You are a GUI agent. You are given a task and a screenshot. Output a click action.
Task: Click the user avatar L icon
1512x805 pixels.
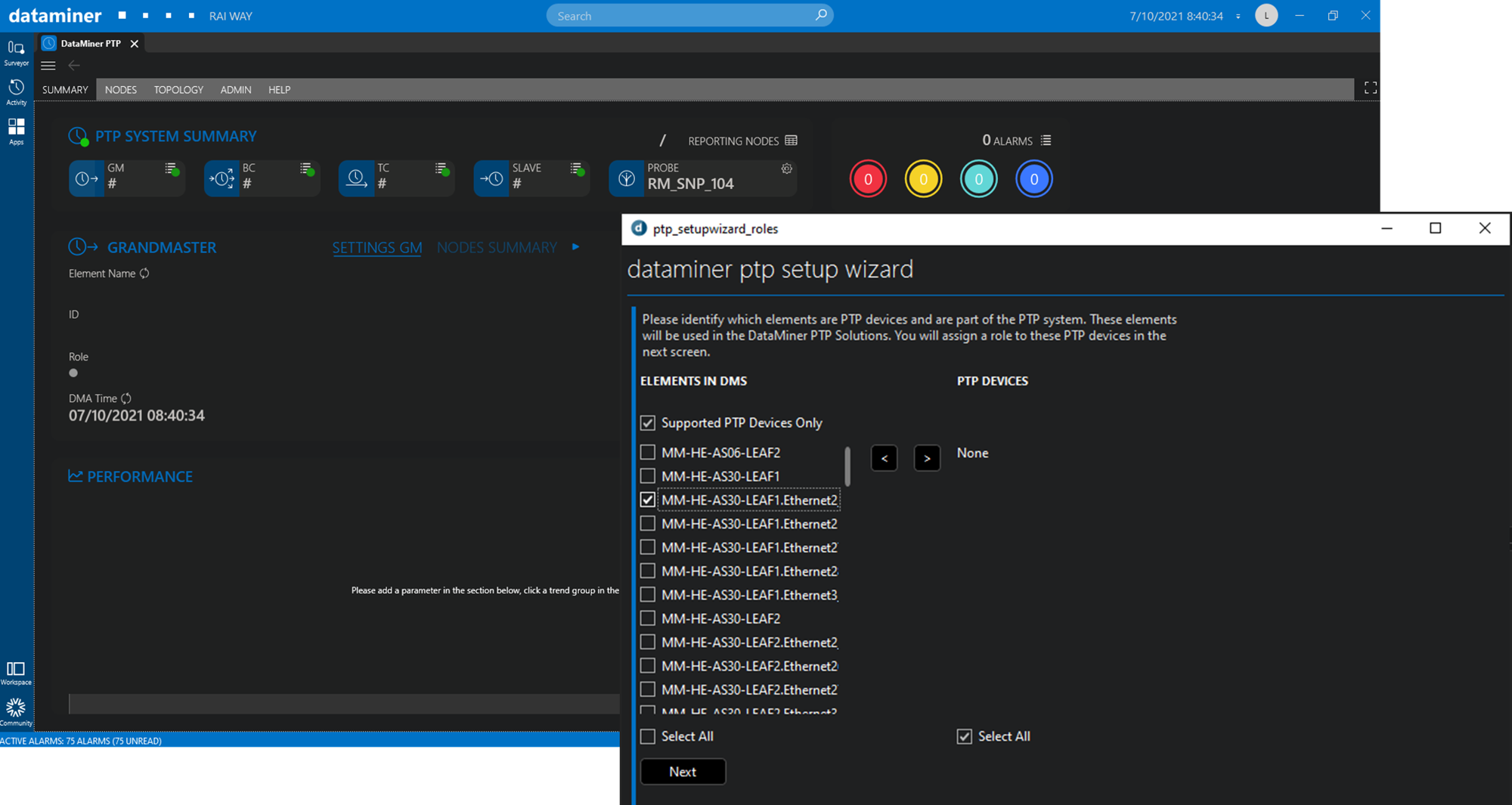(x=1266, y=15)
